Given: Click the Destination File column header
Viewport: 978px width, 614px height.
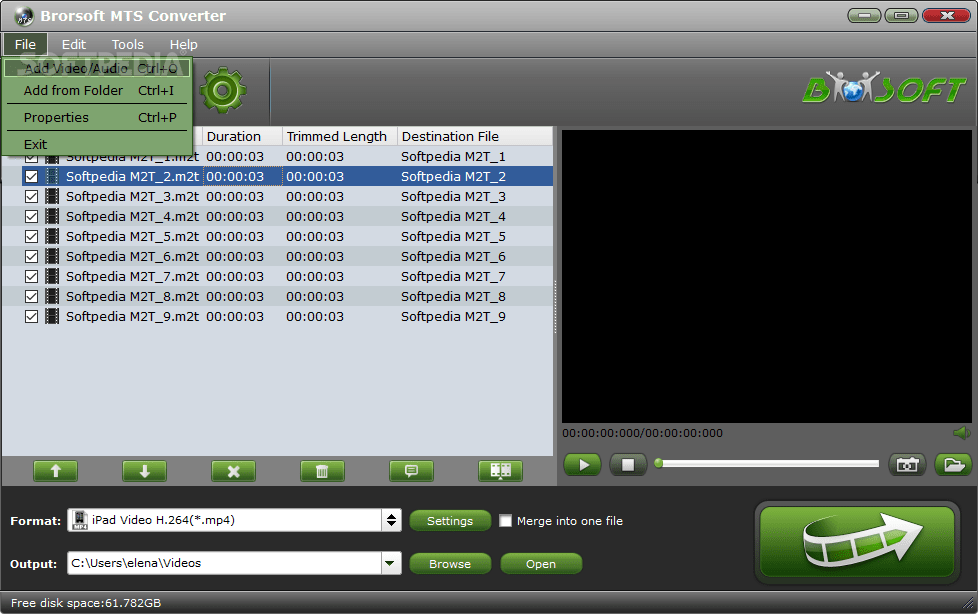Looking at the screenshot, I should [475, 136].
